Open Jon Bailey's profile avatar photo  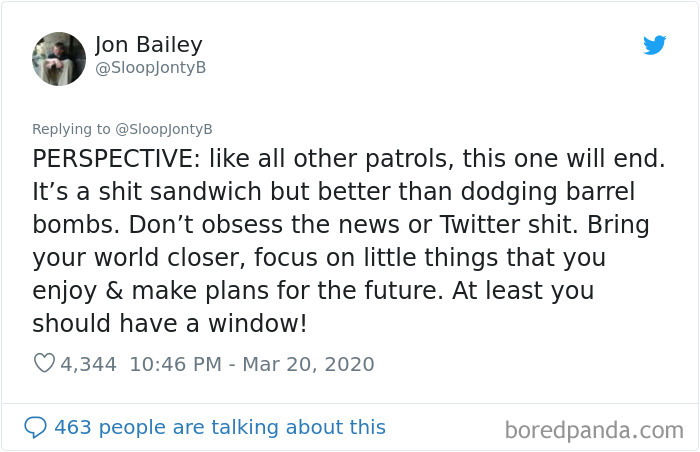click(x=59, y=59)
